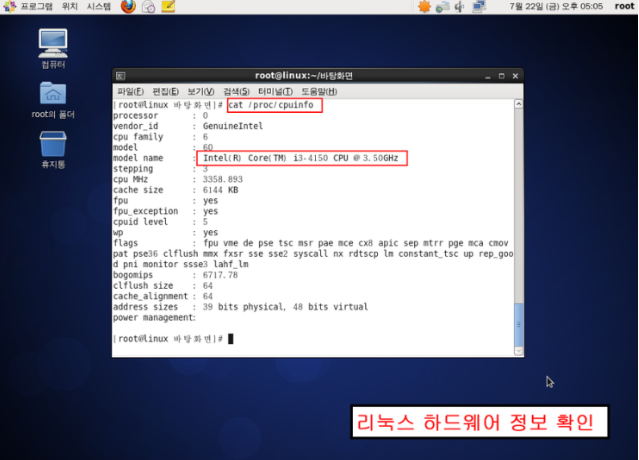Image resolution: width=639 pixels, height=460 pixels.
Task: Open the 위치 places menu
Action: click(70, 6)
